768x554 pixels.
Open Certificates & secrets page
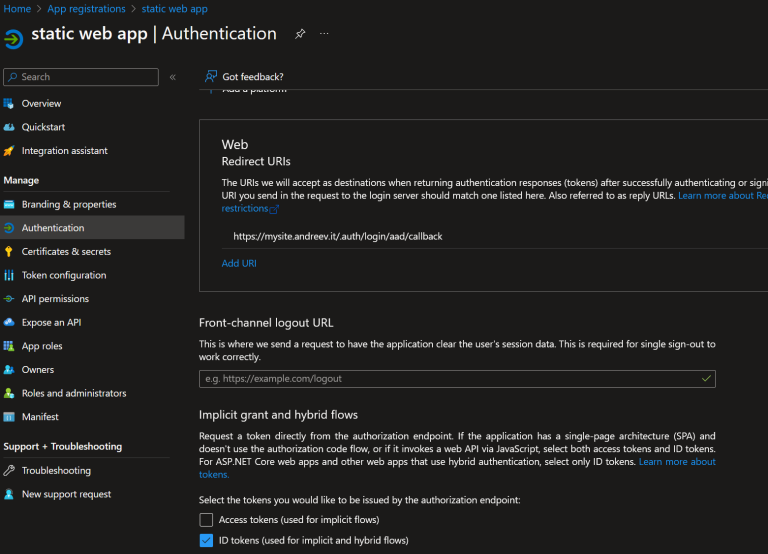click(x=66, y=251)
